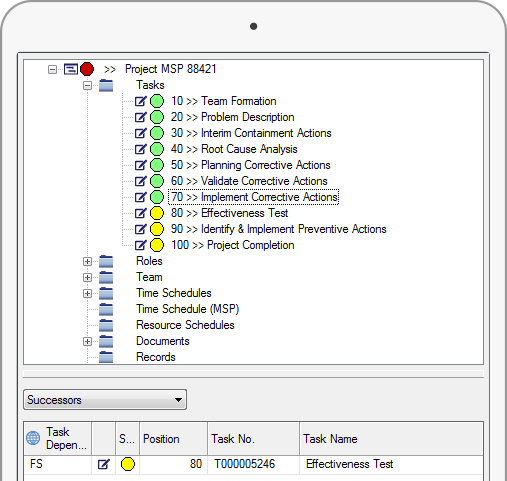Click the folder icon for Time Schedule (MSP)
This screenshot has height=481, width=507.
(106, 309)
